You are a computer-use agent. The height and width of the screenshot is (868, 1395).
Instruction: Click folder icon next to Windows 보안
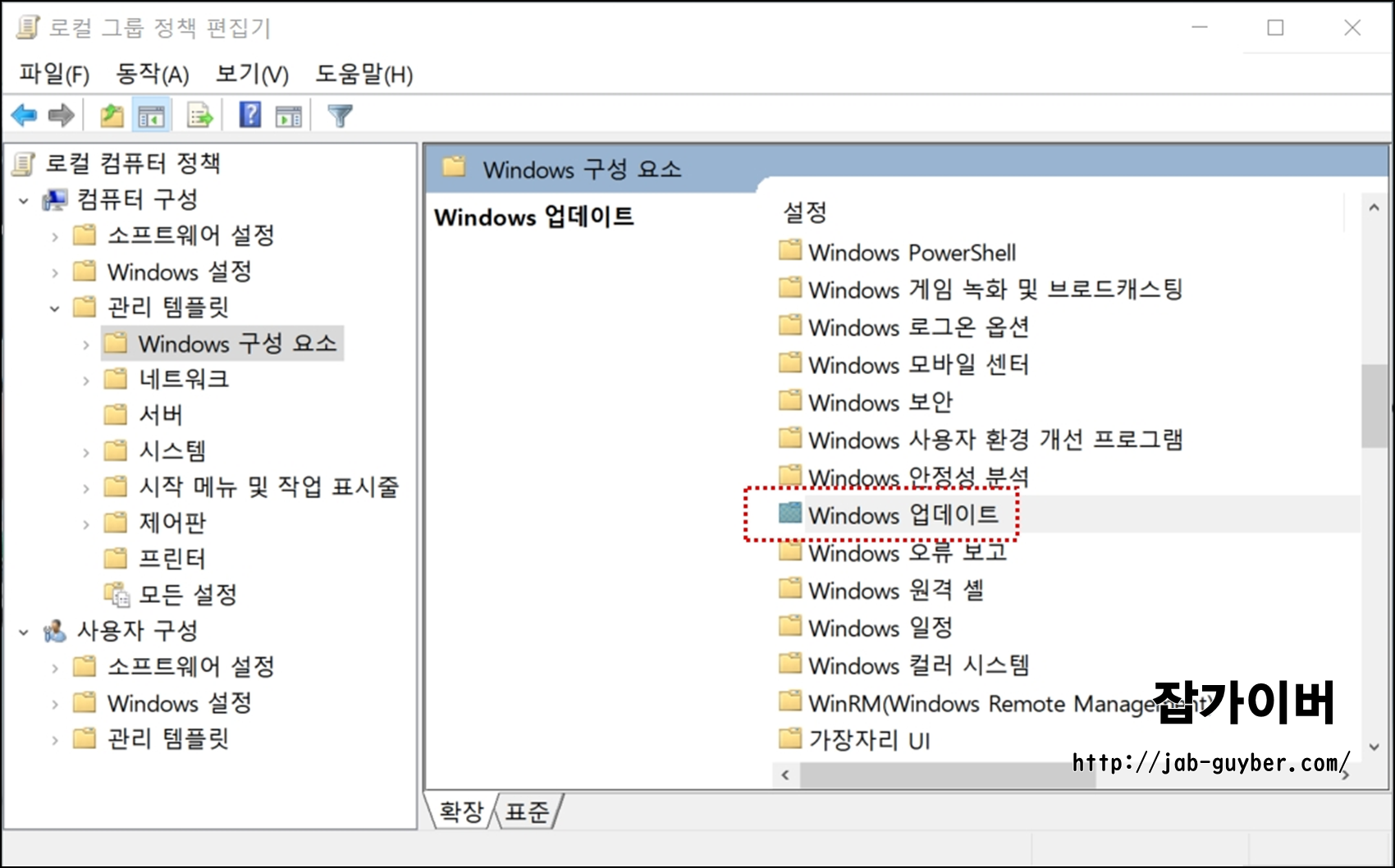[790, 400]
